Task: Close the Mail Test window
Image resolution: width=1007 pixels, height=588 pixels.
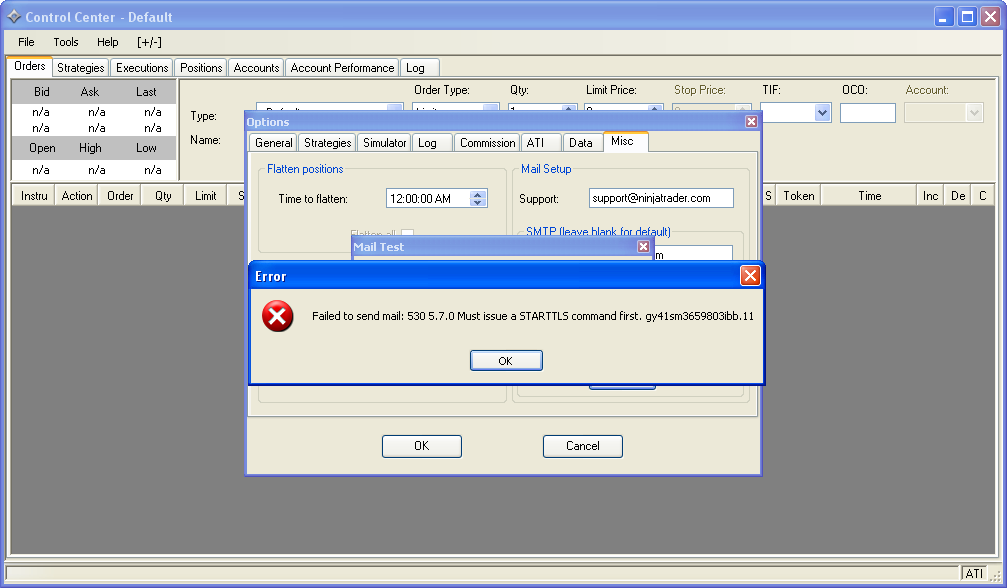Action: pyautogui.click(x=643, y=246)
